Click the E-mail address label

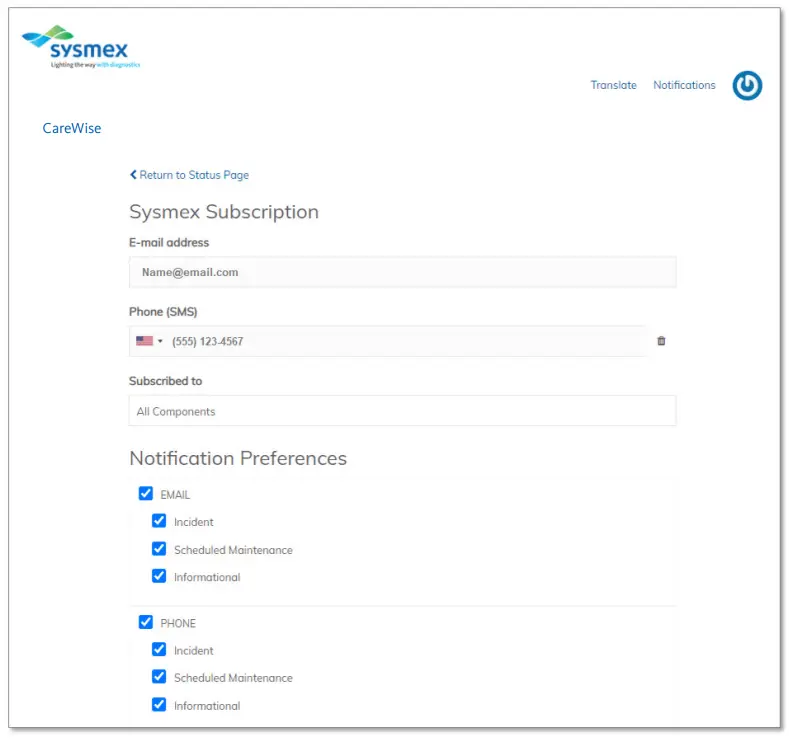pos(169,242)
